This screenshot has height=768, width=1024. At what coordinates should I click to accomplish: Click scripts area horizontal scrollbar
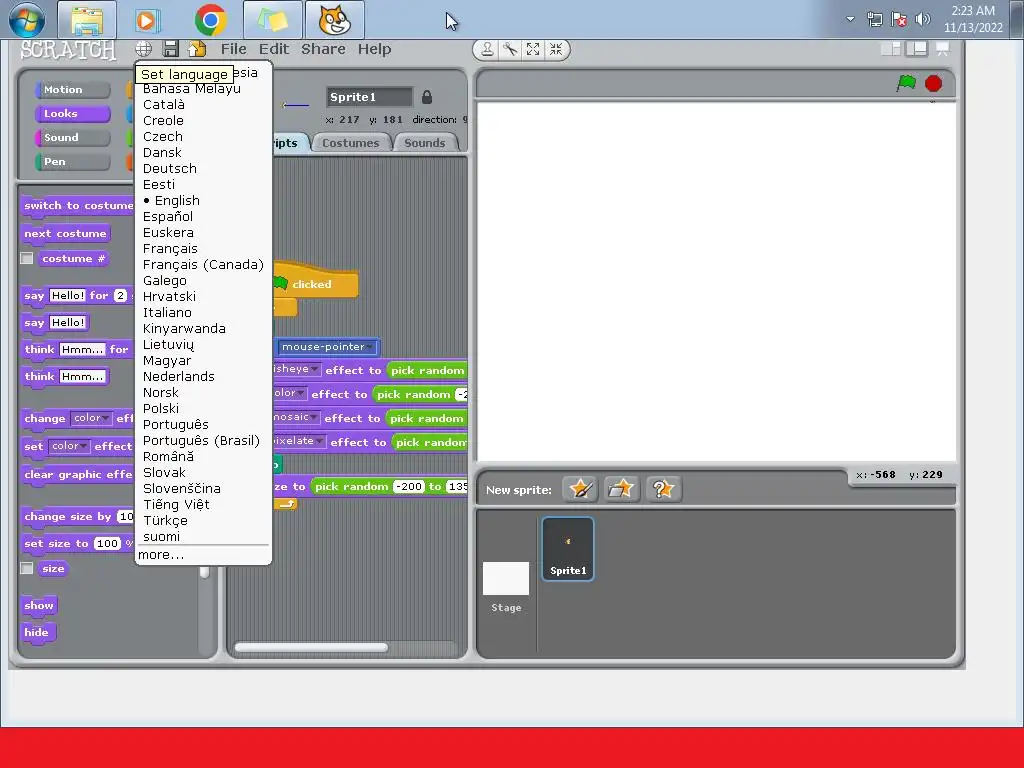point(312,648)
